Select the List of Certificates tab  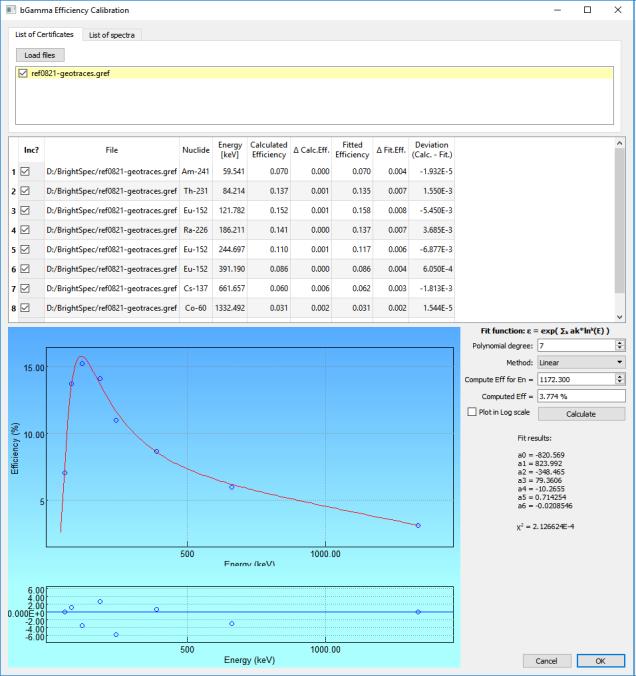tap(43, 35)
